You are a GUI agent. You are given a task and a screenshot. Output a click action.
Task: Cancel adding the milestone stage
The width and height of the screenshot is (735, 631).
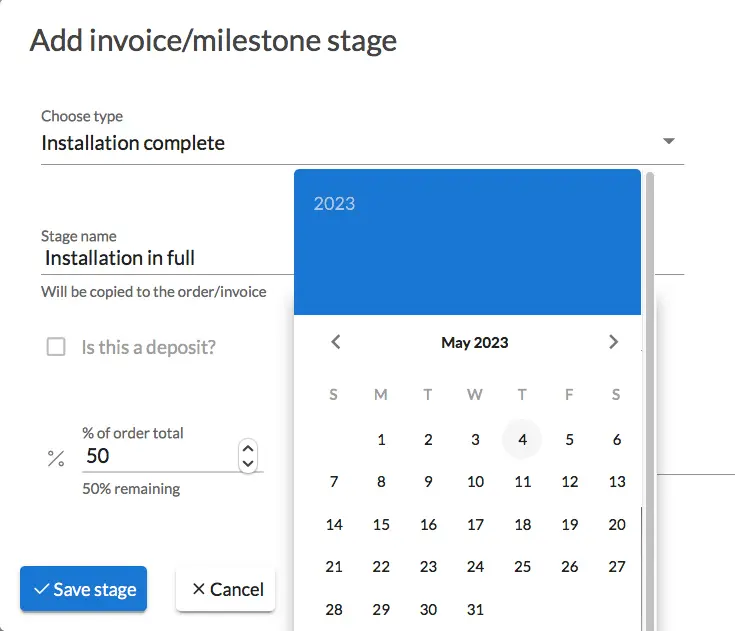pos(225,589)
